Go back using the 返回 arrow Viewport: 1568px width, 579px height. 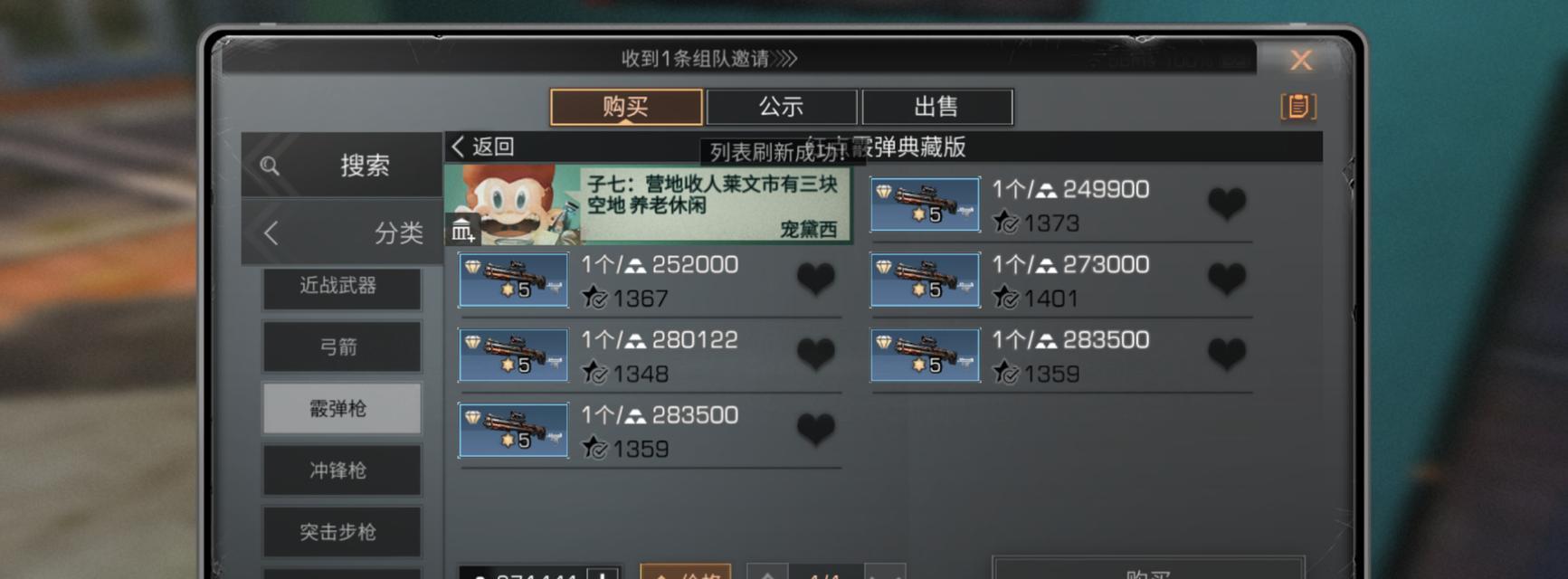coord(458,147)
